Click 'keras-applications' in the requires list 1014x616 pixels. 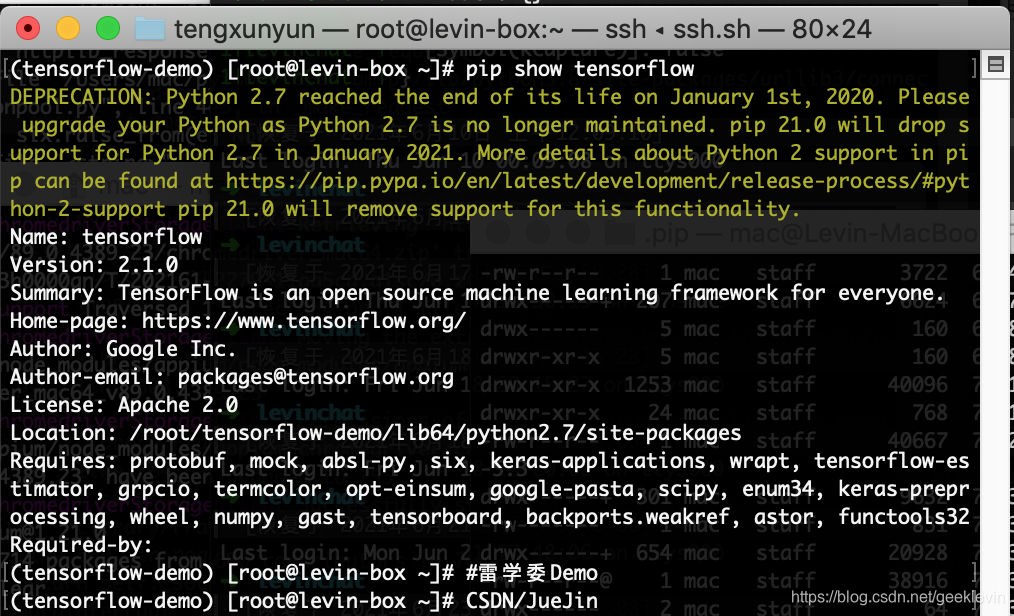point(598,461)
